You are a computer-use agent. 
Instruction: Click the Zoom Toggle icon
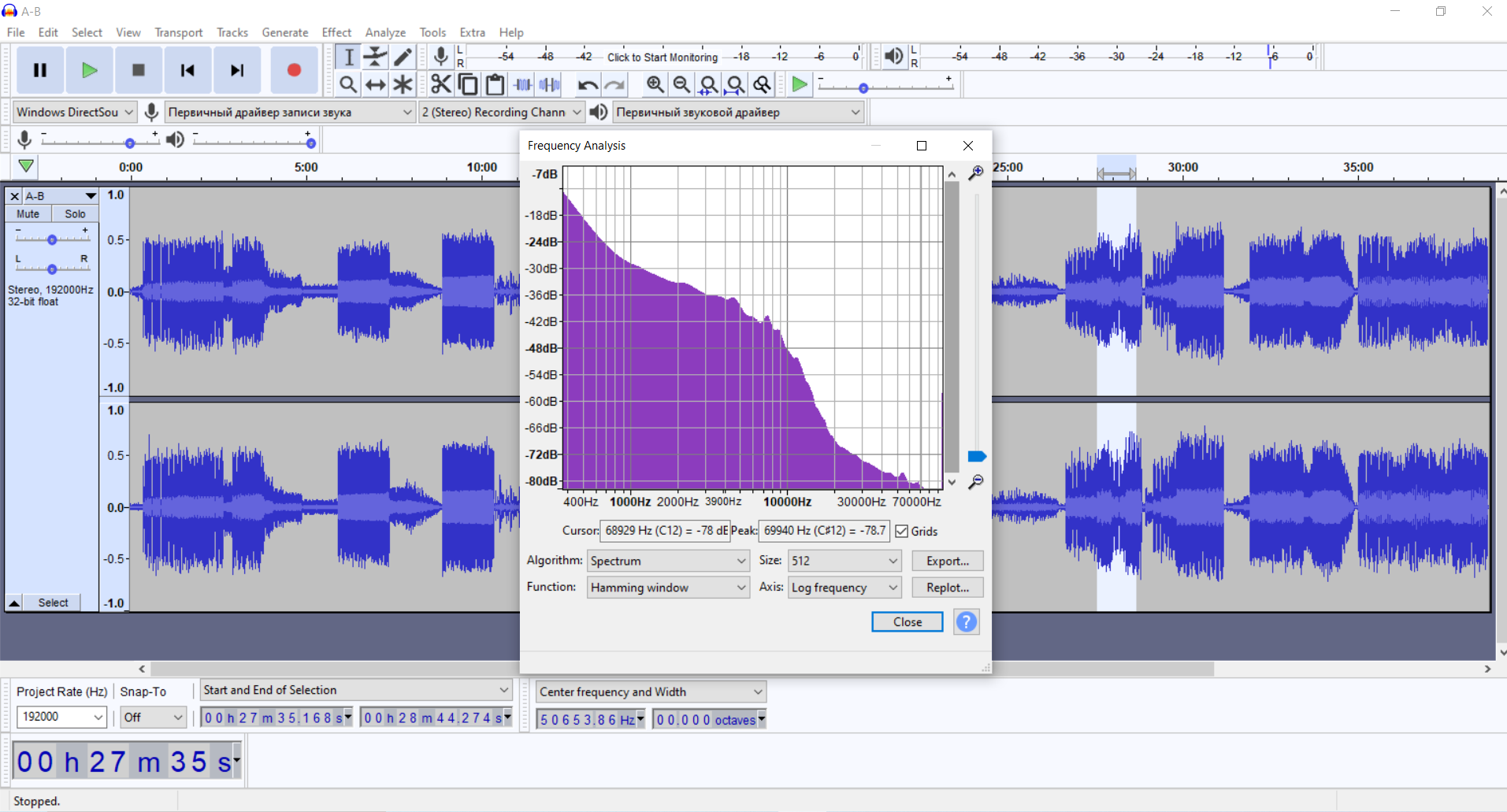762,84
